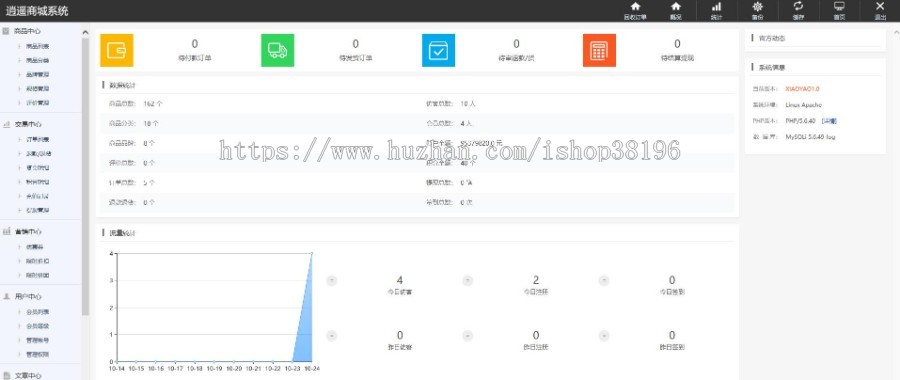Screen dimensions: 900x380
Task: Select 商品列表 in the sidebar
Action: click(x=37, y=46)
